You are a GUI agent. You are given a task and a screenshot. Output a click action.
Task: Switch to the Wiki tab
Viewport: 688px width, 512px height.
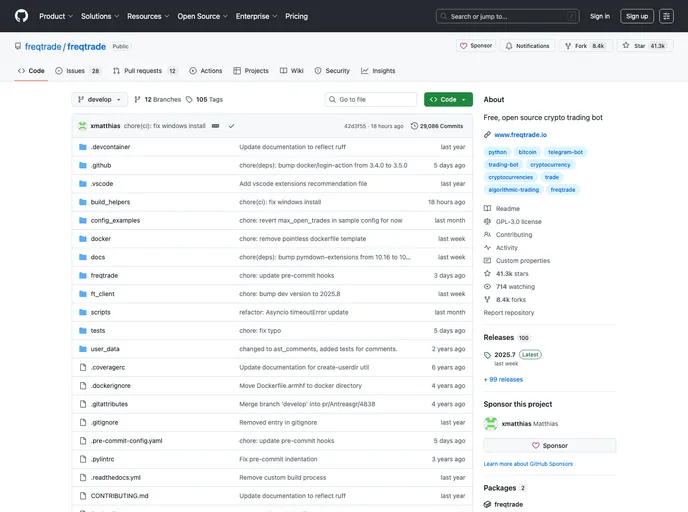click(292, 71)
